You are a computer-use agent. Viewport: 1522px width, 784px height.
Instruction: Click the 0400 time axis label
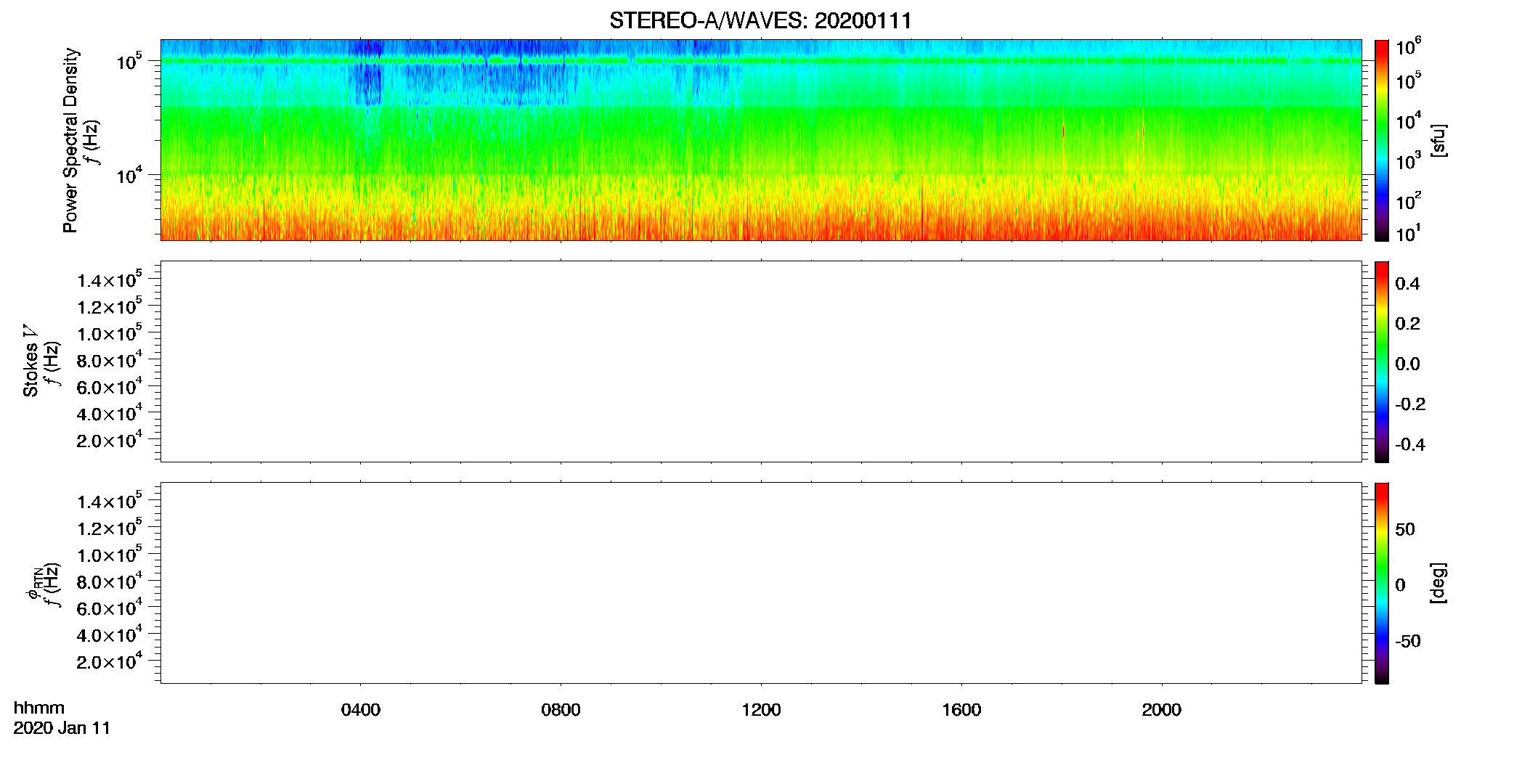[361, 710]
